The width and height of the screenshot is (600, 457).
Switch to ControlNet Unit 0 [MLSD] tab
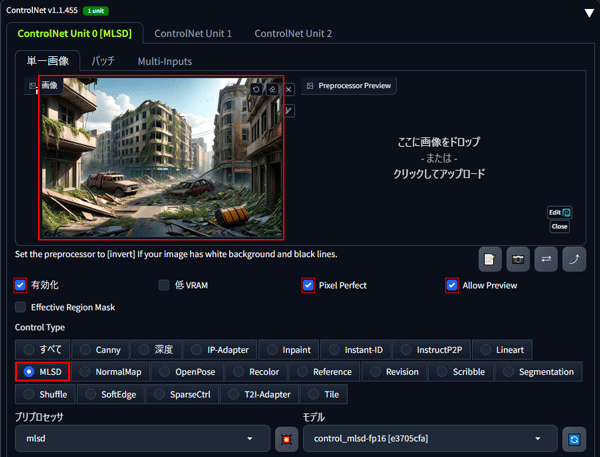(75, 34)
